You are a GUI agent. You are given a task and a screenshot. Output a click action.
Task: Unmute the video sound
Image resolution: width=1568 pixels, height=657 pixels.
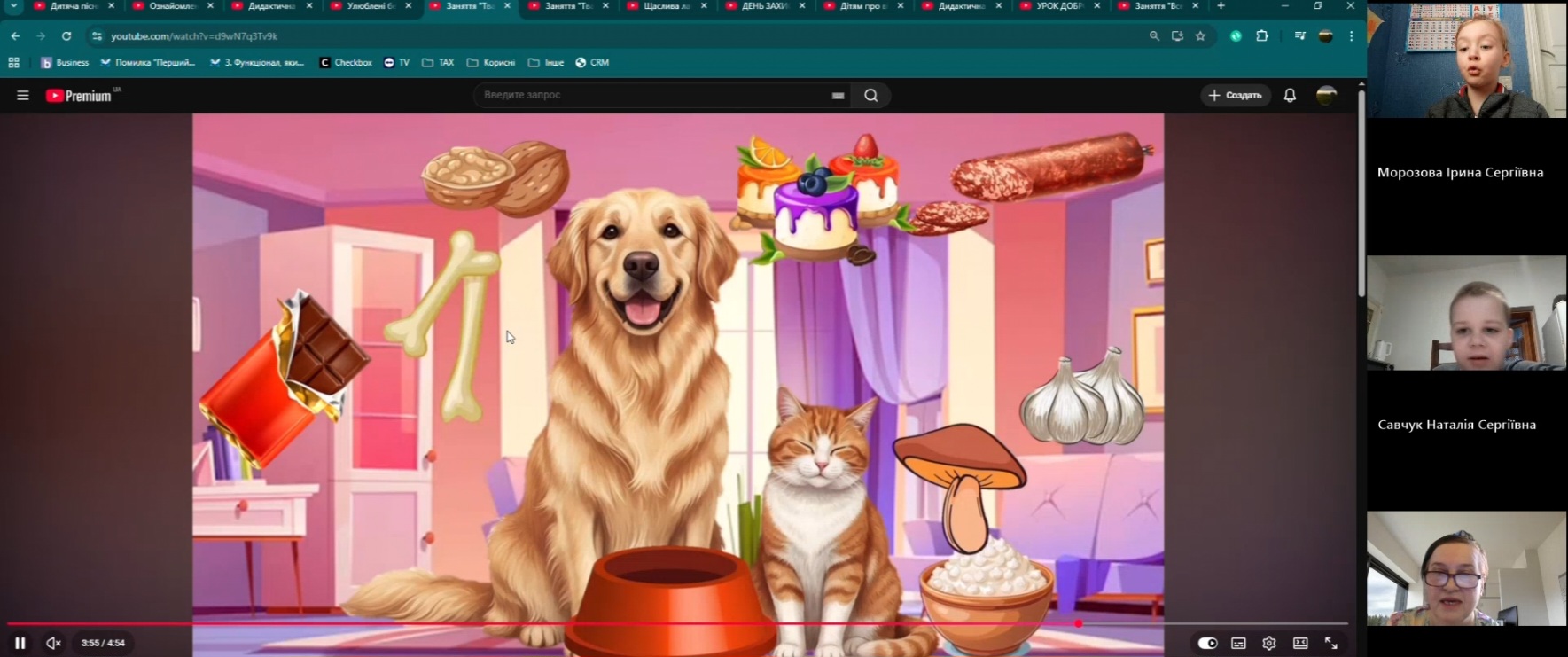pos(53,643)
